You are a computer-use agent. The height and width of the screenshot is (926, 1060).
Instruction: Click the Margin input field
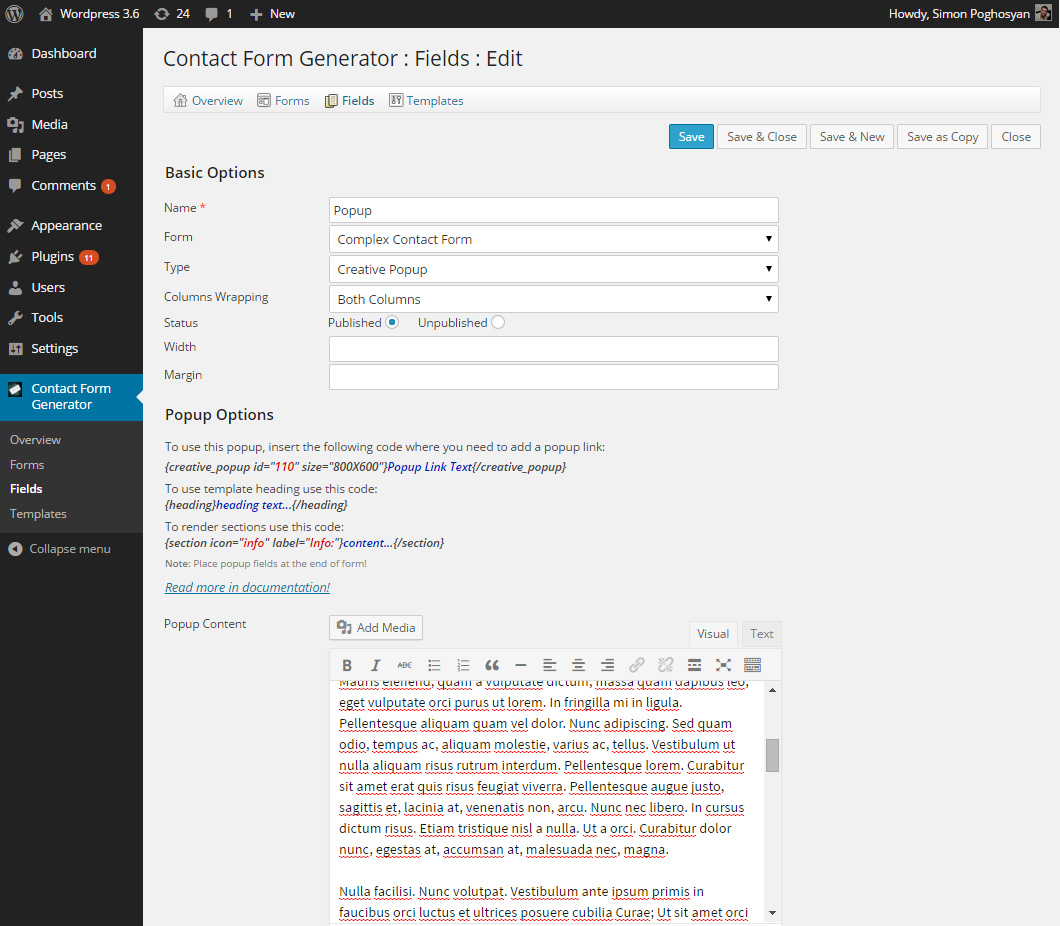pyautogui.click(x=554, y=377)
